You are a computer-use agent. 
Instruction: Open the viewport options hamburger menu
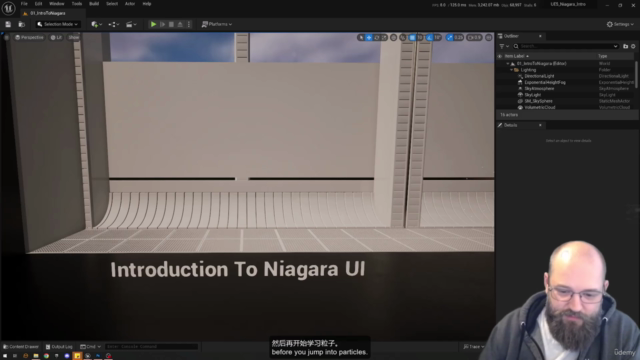click(6, 38)
